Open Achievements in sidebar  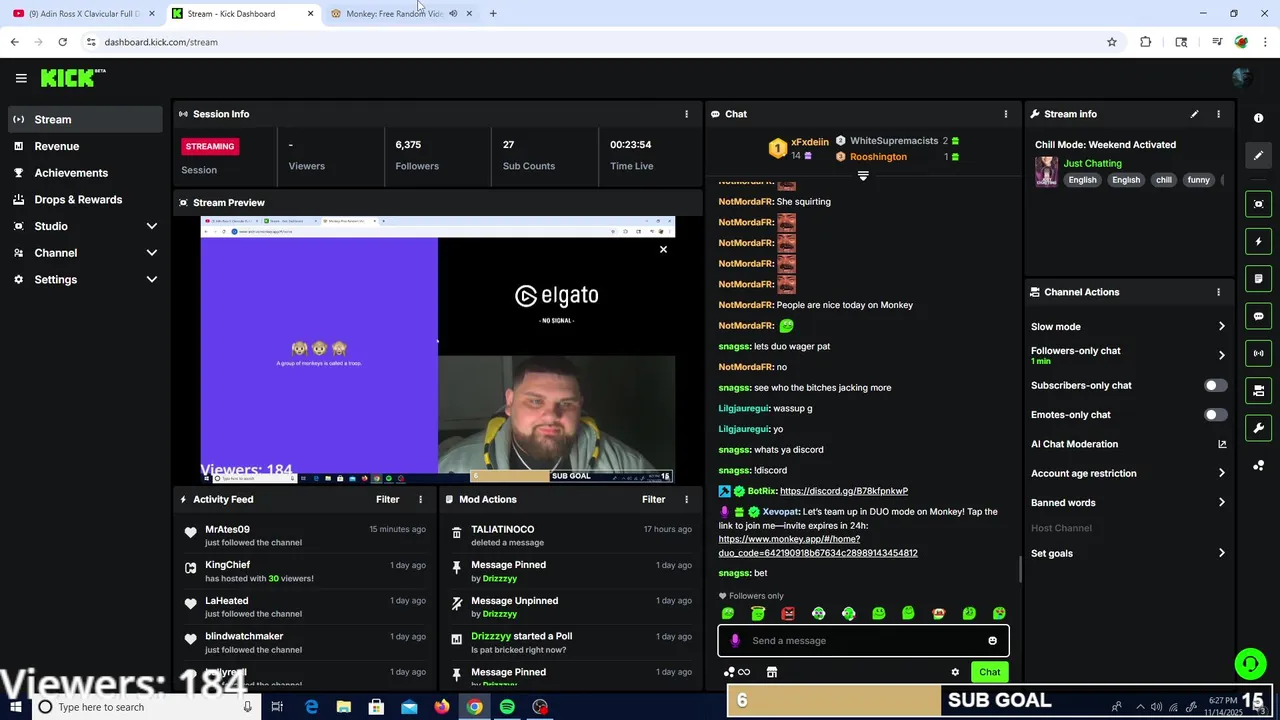point(85,173)
